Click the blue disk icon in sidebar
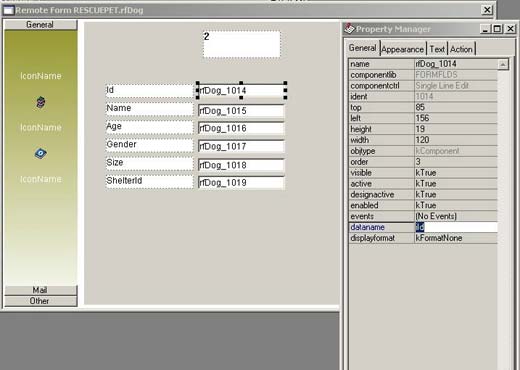The width and height of the screenshot is (520, 370). tap(41, 153)
